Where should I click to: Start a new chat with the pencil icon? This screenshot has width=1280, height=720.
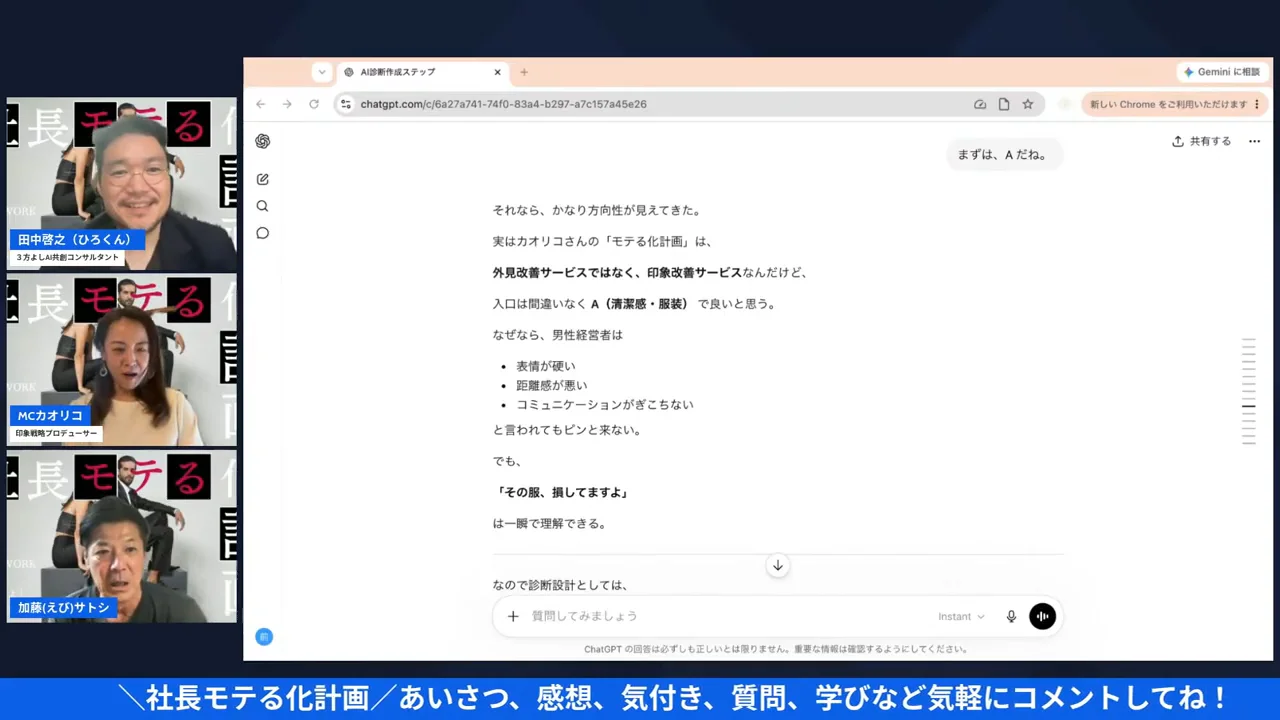point(262,179)
